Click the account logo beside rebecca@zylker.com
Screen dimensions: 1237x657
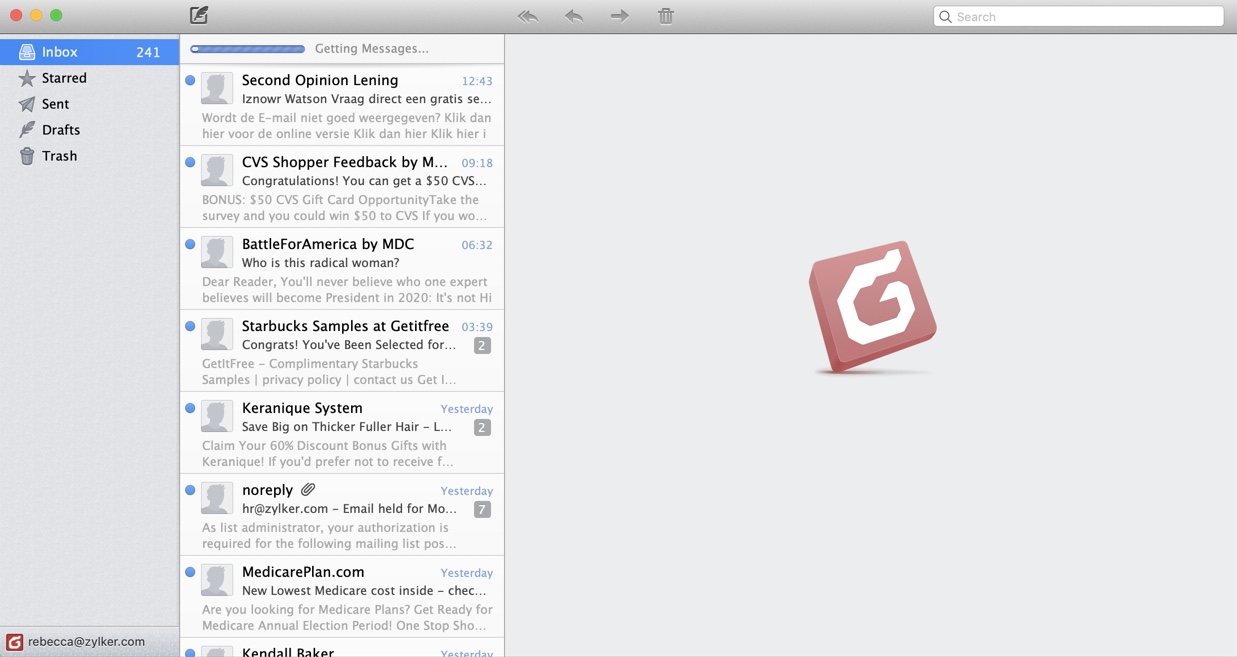tap(14, 642)
